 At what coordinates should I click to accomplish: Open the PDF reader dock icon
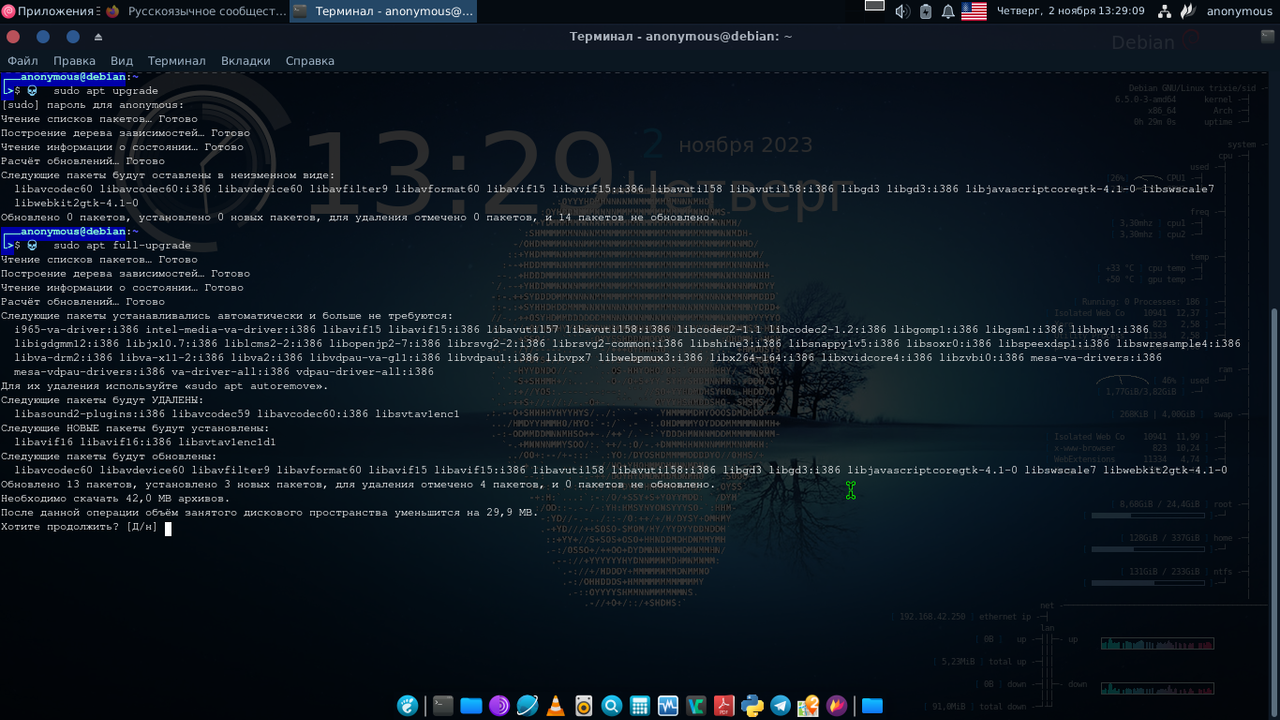[x=724, y=705]
